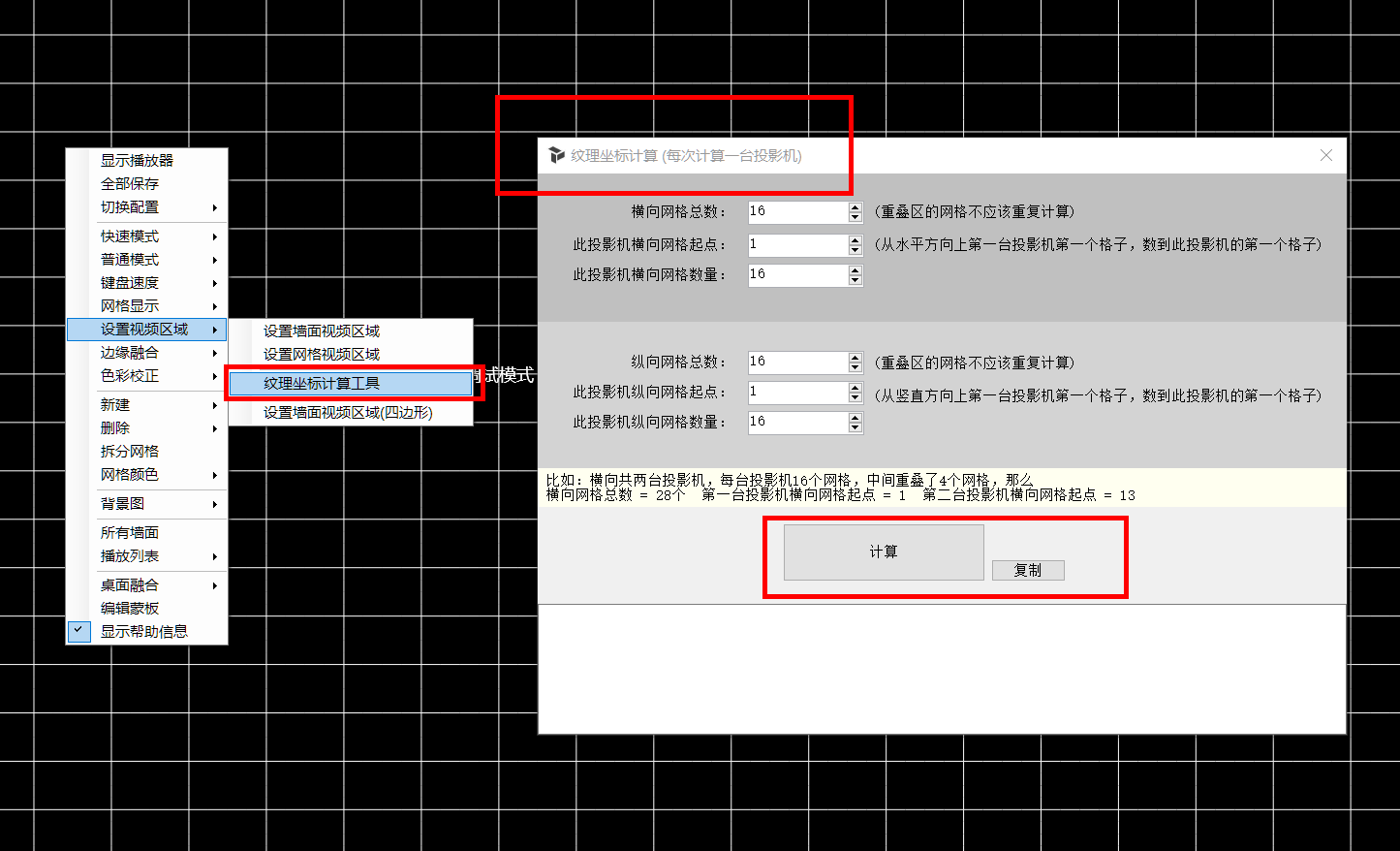This screenshot has width=1400, height=851.
Task: Select 拆分网格 menu item
Action: pos(147,452)
